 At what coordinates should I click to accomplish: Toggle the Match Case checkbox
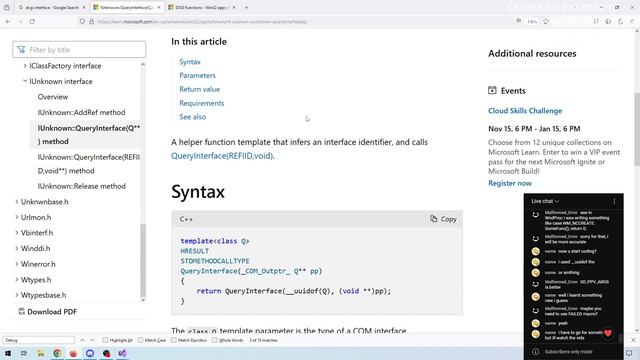(x=140, y=340)
